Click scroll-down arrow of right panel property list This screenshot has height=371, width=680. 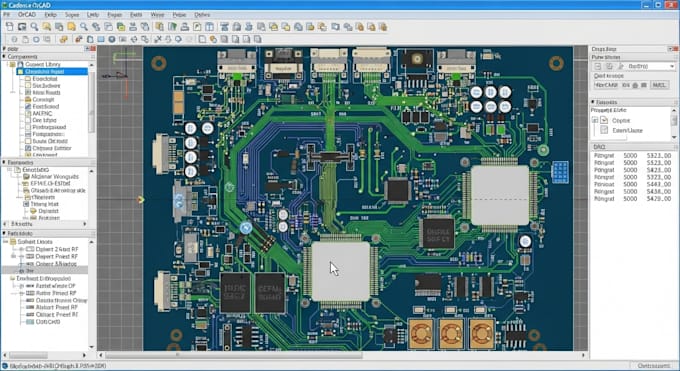[x=673, y=137]
